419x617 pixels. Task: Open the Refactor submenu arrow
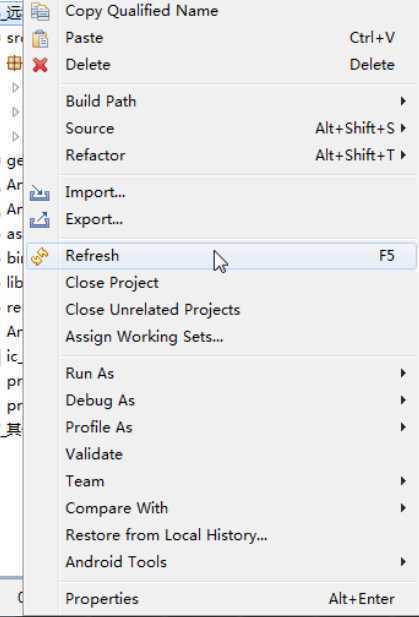(x=403, y=155)
